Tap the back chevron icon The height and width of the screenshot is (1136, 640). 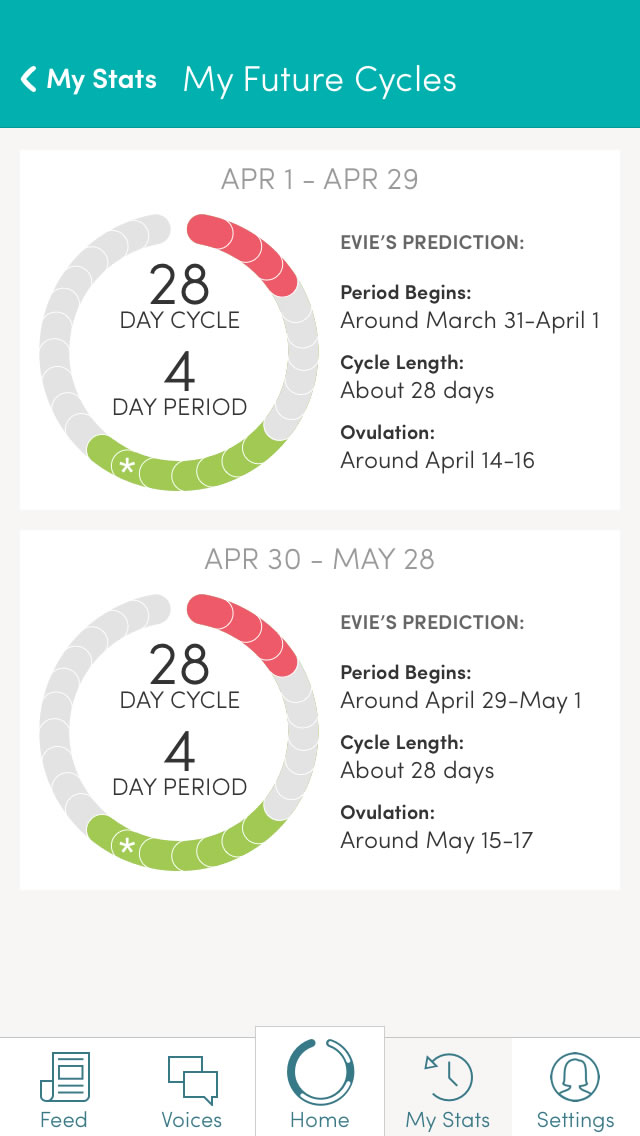coord(28,79)
